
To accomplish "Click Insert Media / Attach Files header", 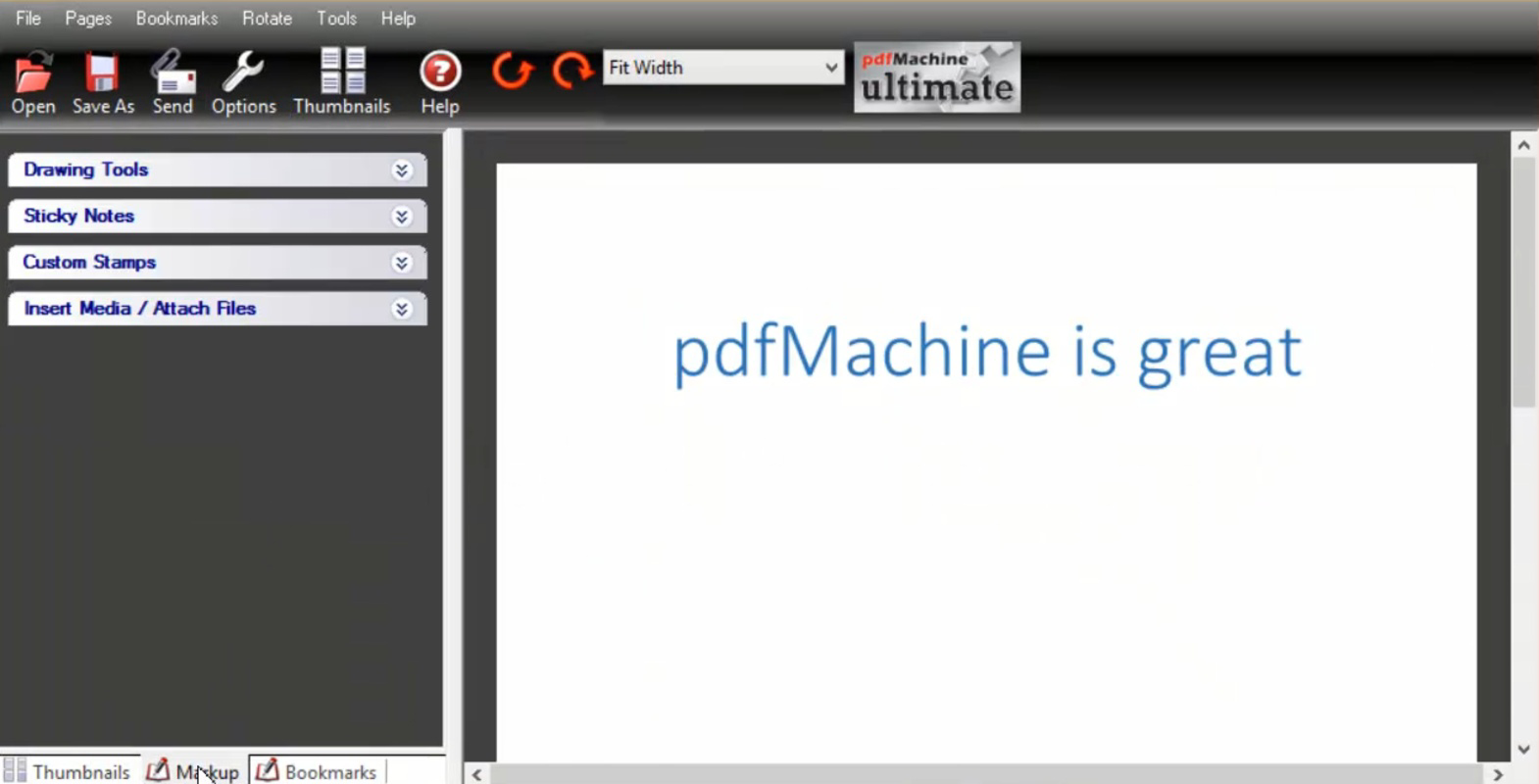I will [218, 308].
